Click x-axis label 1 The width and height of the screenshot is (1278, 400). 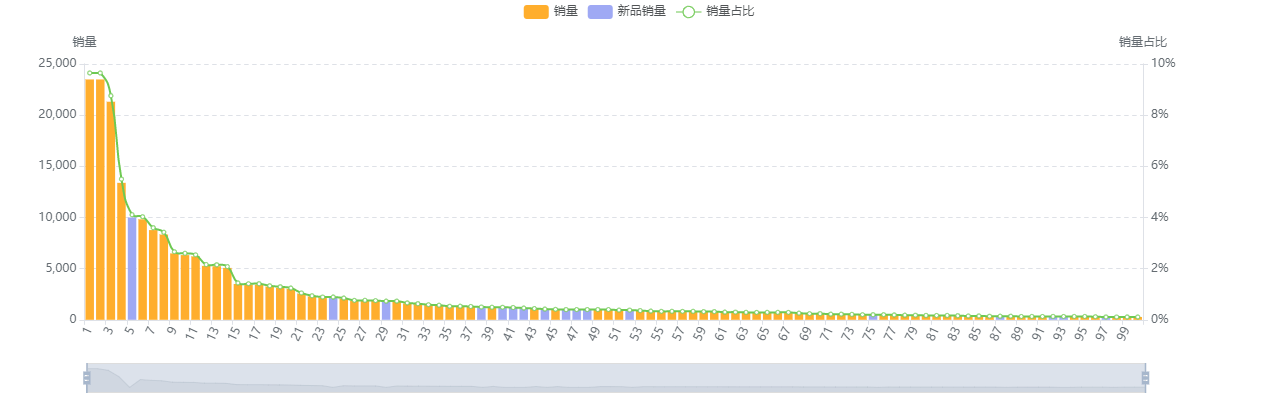(x=88, y=330)
